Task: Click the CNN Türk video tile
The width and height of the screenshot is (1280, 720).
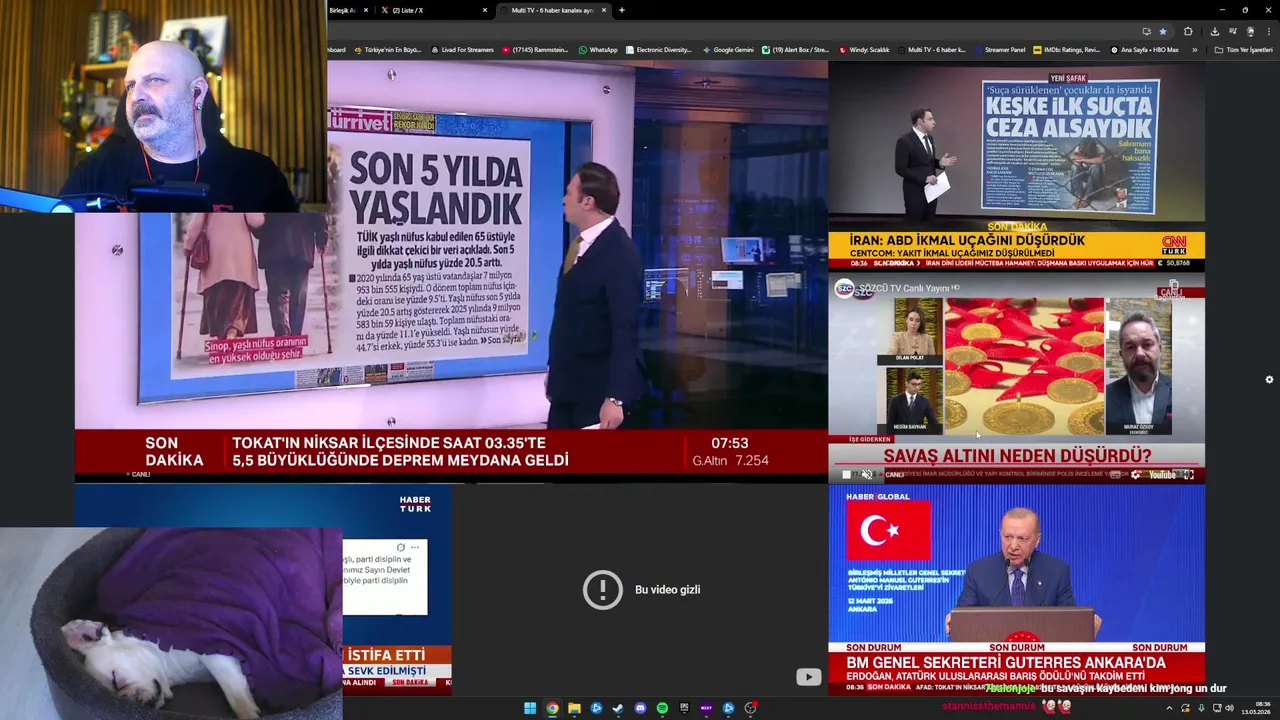Action: [x=1016, y=166]
